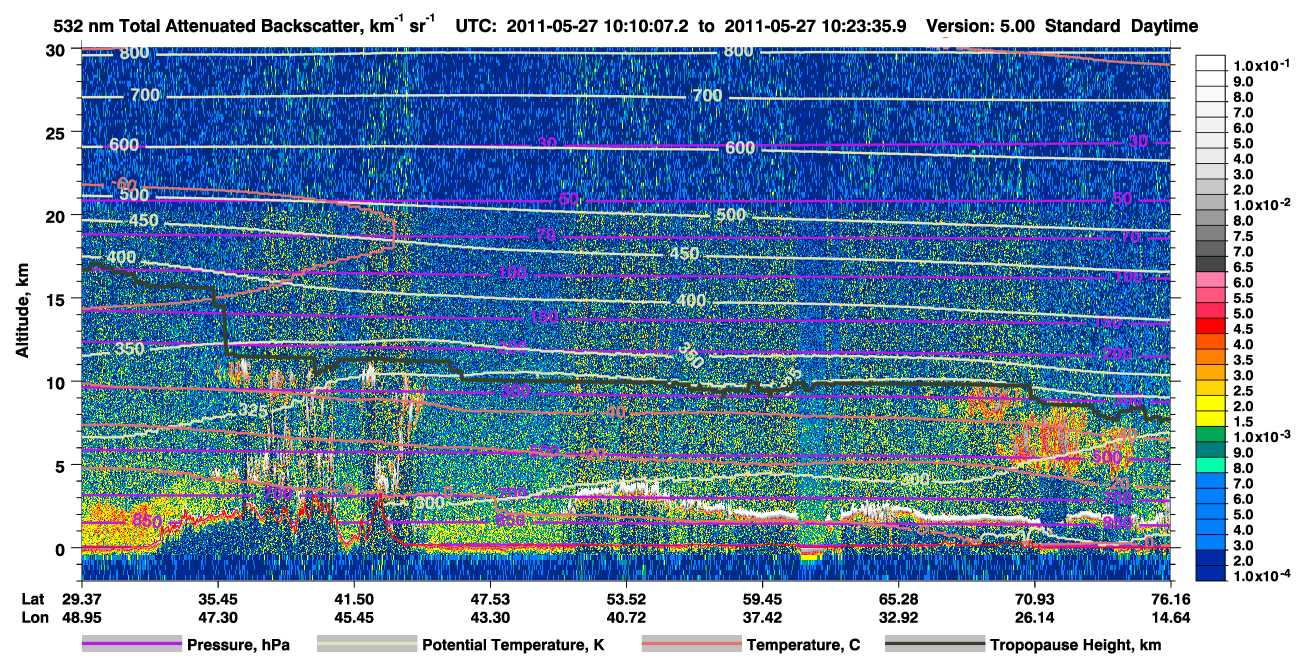Click longitude value "45.45"
Image resolution: width=1300 pixels, height=667 pixels.
point(354,618)
